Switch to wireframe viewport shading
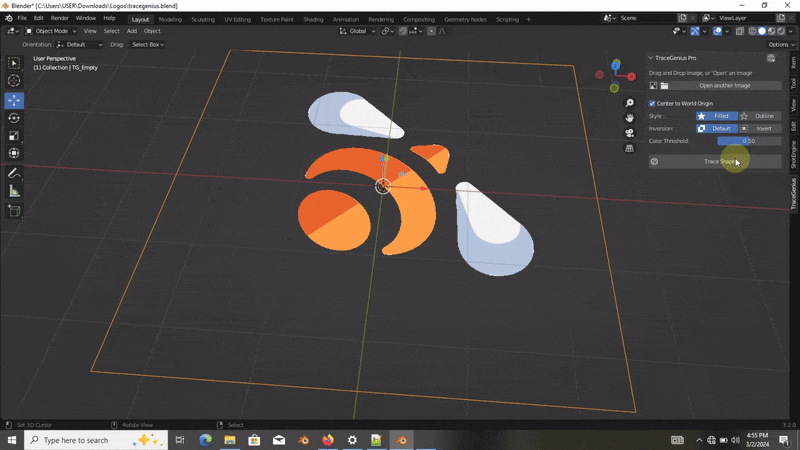The height and width of the screenshot is (450, 800). coord(752,31)
